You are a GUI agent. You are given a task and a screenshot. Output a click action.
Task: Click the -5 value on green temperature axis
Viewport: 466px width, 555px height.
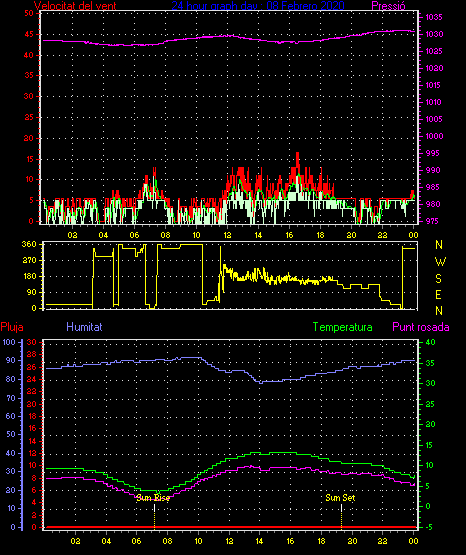[430, 527]
